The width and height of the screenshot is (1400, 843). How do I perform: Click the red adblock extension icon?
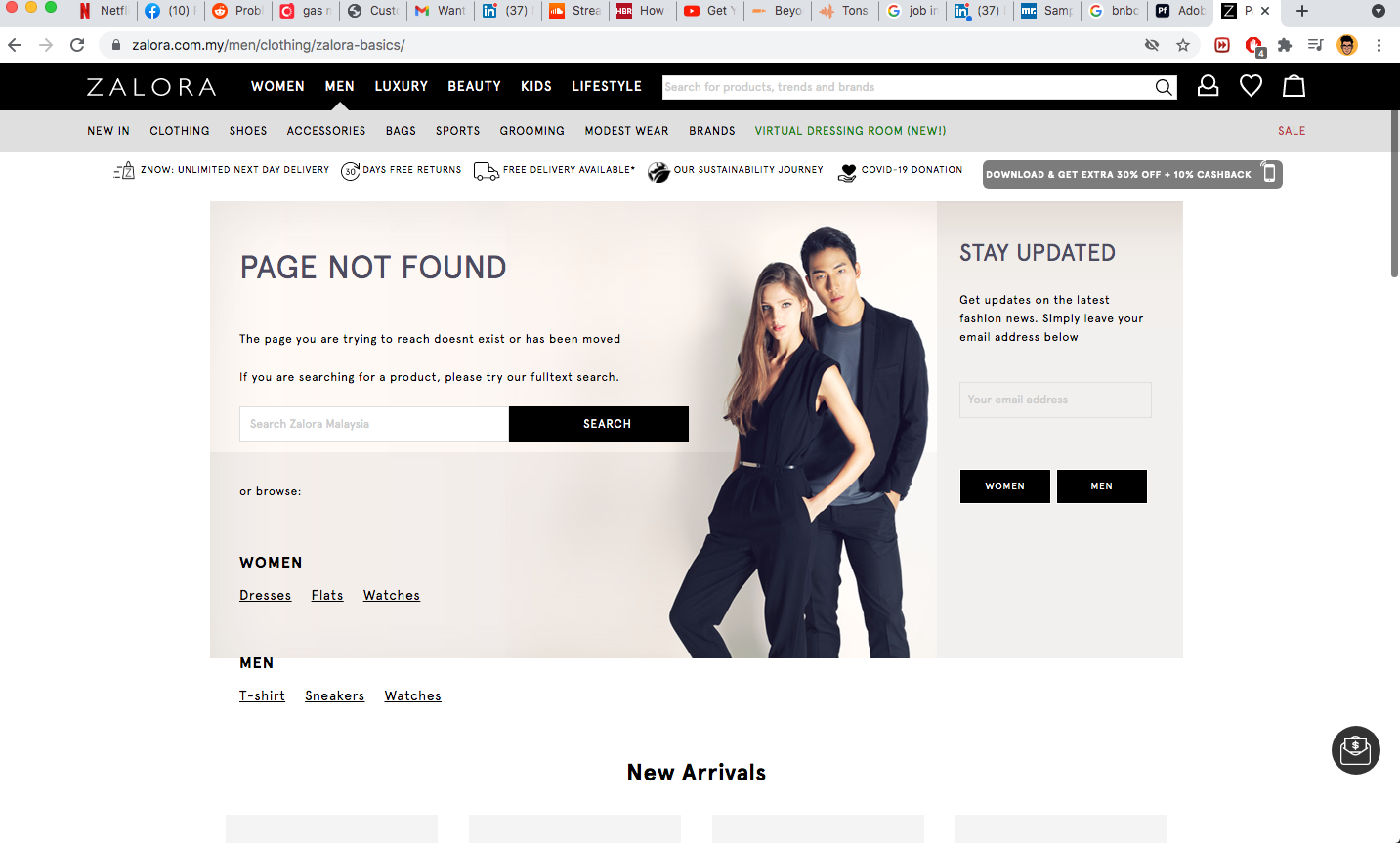tap(1253, 45)
